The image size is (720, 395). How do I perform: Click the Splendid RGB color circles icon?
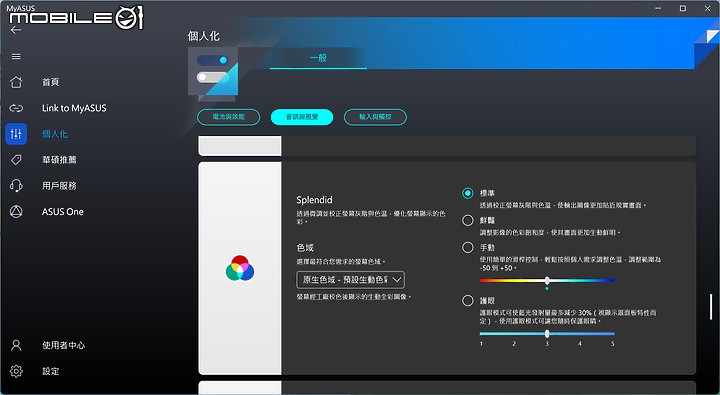(x=240, y=268)
